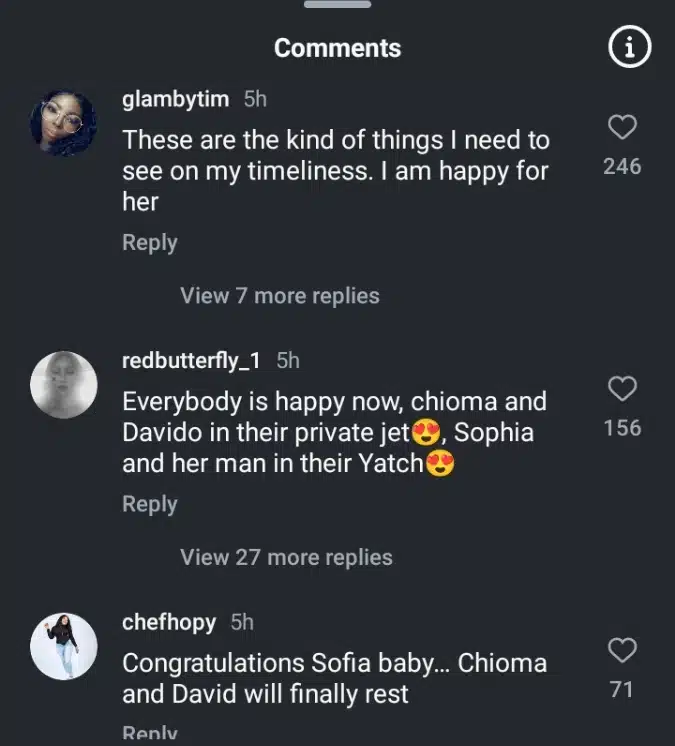Screen dimensions: 675x746
Task: Tap the Comments header title
Action: pyautogui.click(x=337, y=48)
